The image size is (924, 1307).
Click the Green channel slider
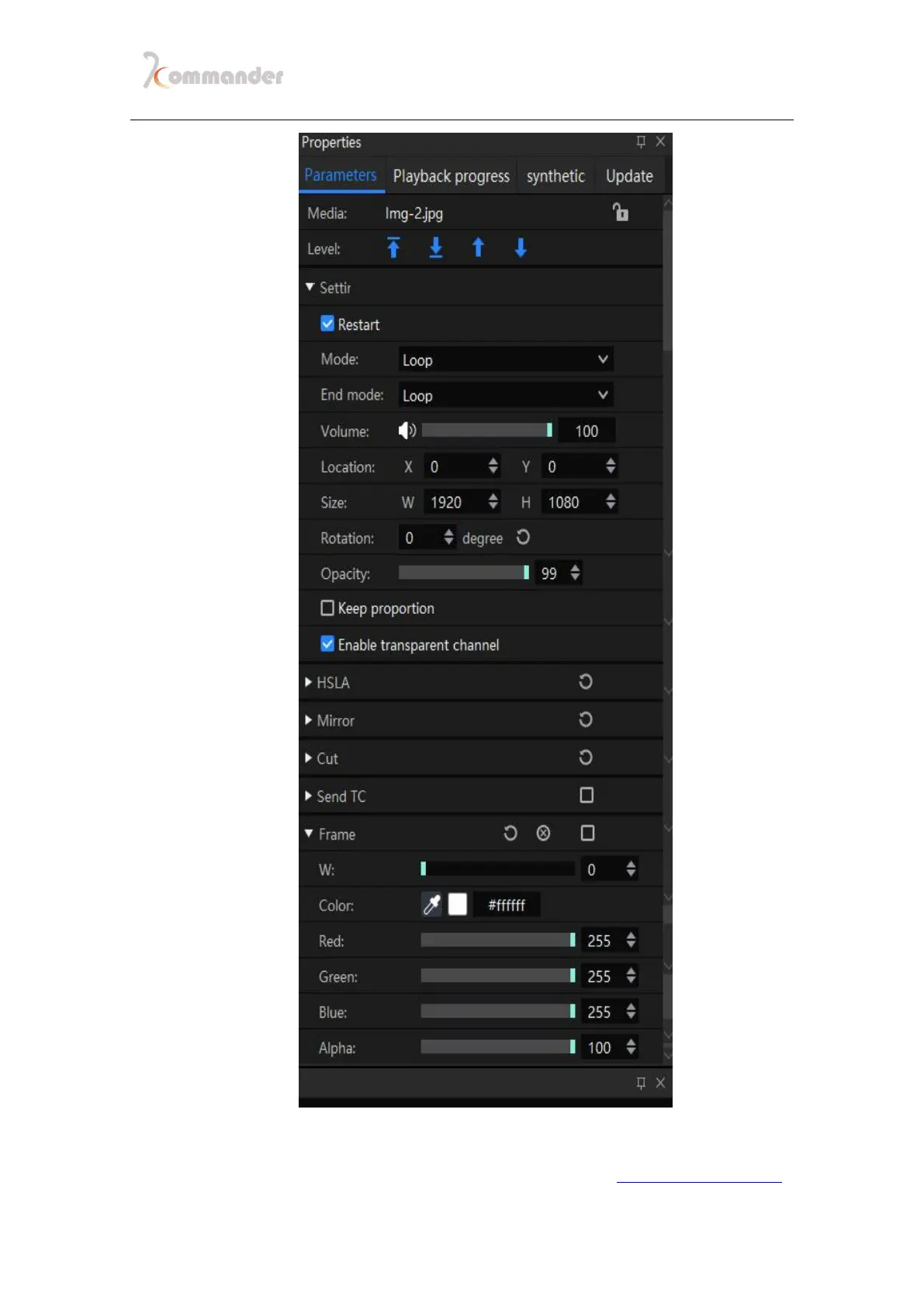click(x=497, y=976)
